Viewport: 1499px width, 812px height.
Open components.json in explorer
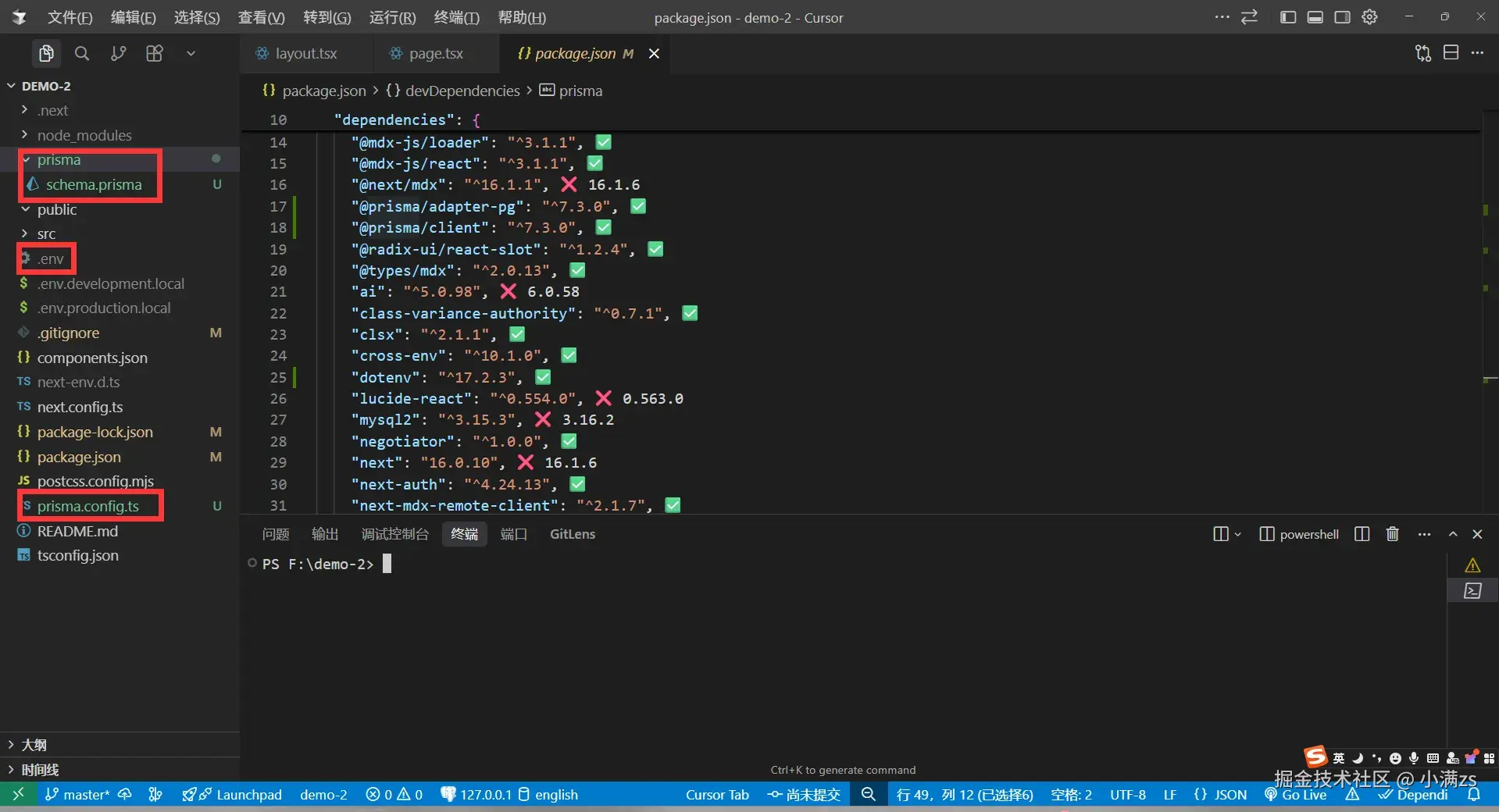coord(92,358)
